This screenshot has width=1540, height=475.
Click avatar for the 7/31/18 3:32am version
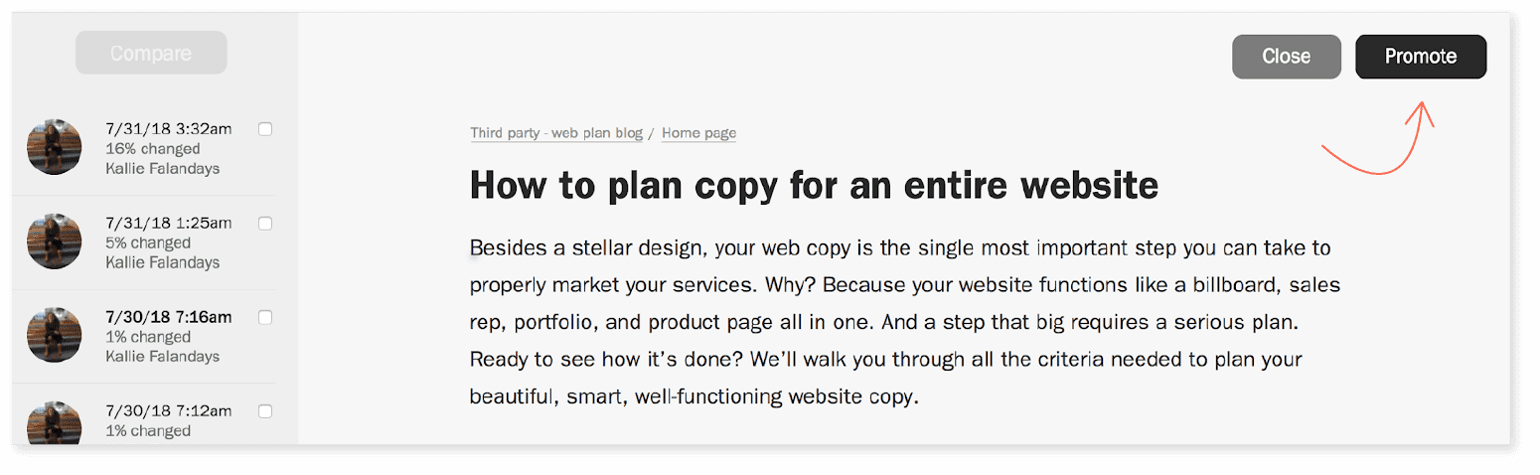coord(54,147)
